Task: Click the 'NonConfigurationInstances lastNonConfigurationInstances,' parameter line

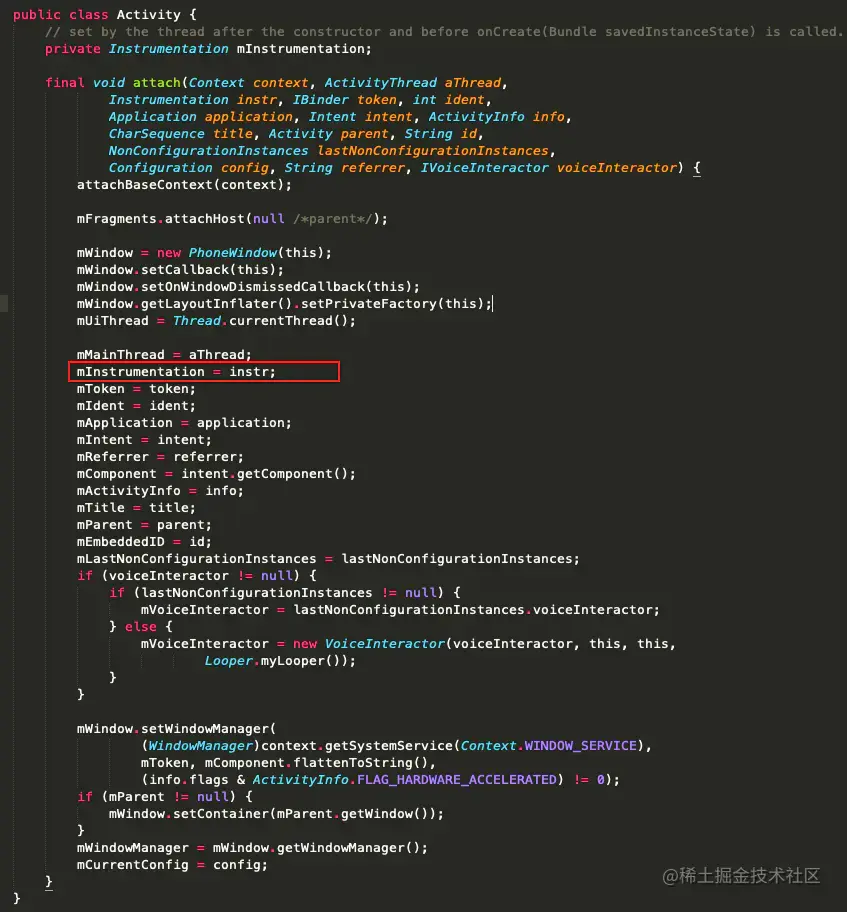Action: 332,151
